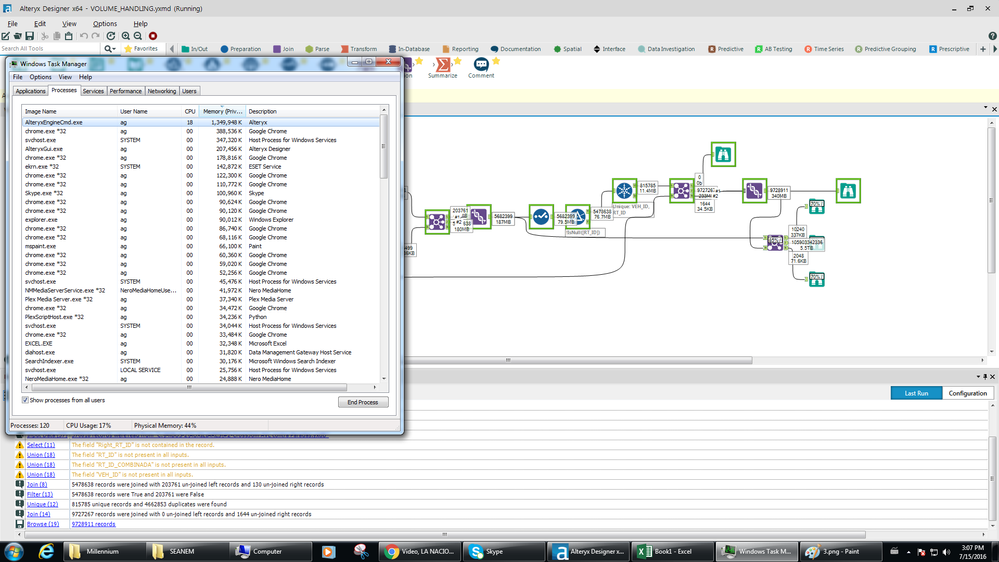
Task: Open the Browse (19) result link
Action: (x=42, y=524)
